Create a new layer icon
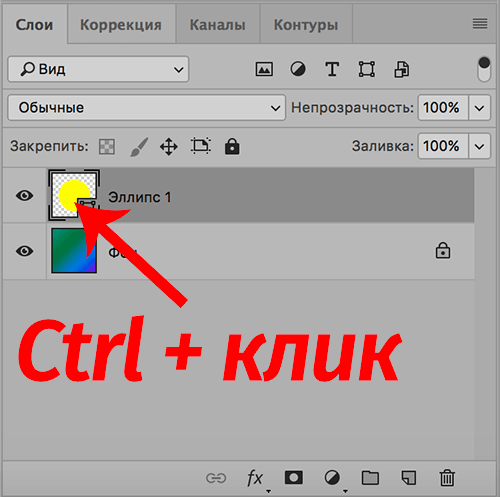Image resolution: width=500 pixels, height=497 pixels. pyautogui.click(x=409, y=478)
